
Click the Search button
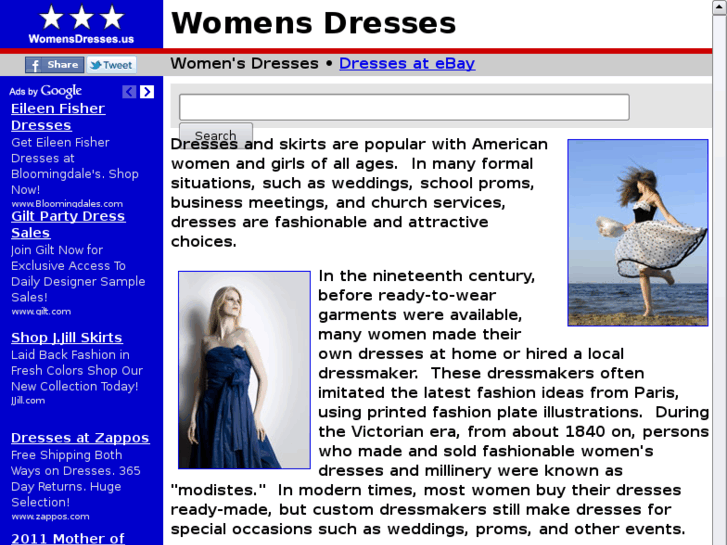click(x=216, y=135)
